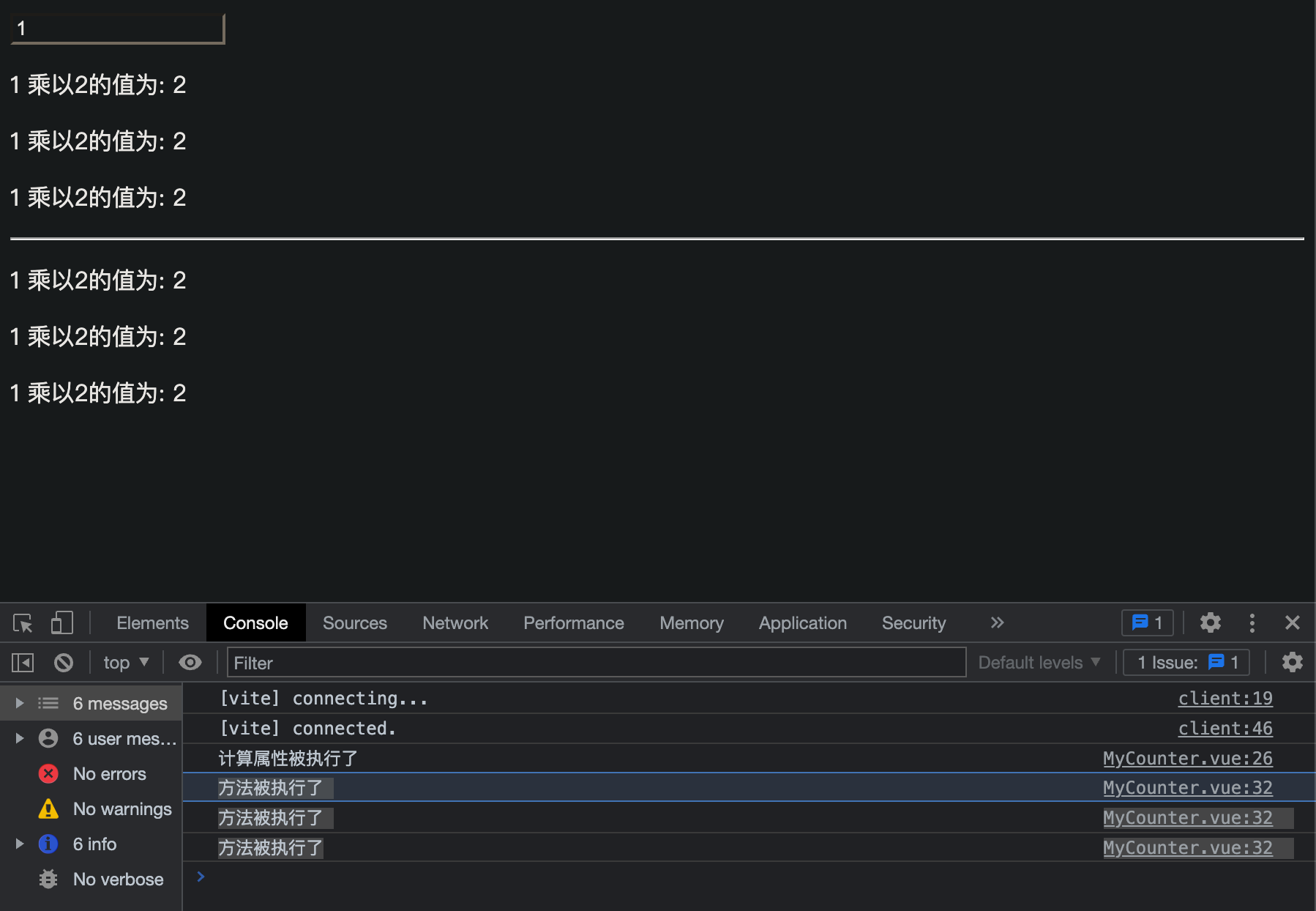Open DevTools settings gear
Screen dimensions: 1316x911
tap(1211, 623)
